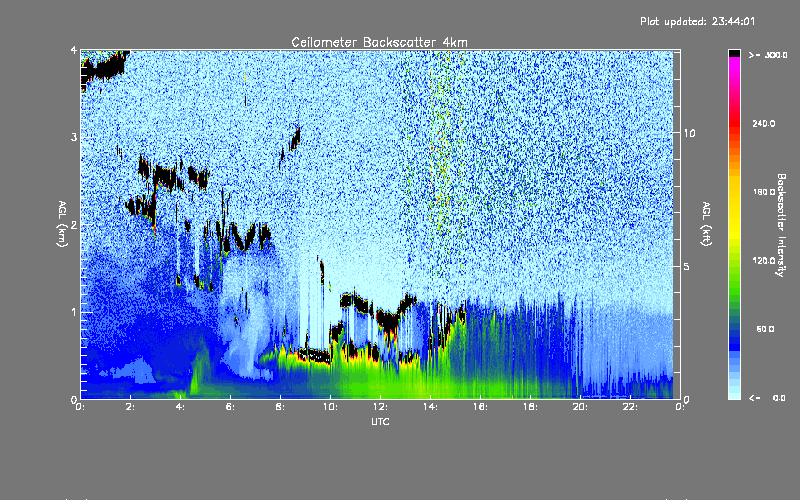Click the '20:' UTC hour tick
Viewport: 800px width, 500px height.
tap(580, 407)
